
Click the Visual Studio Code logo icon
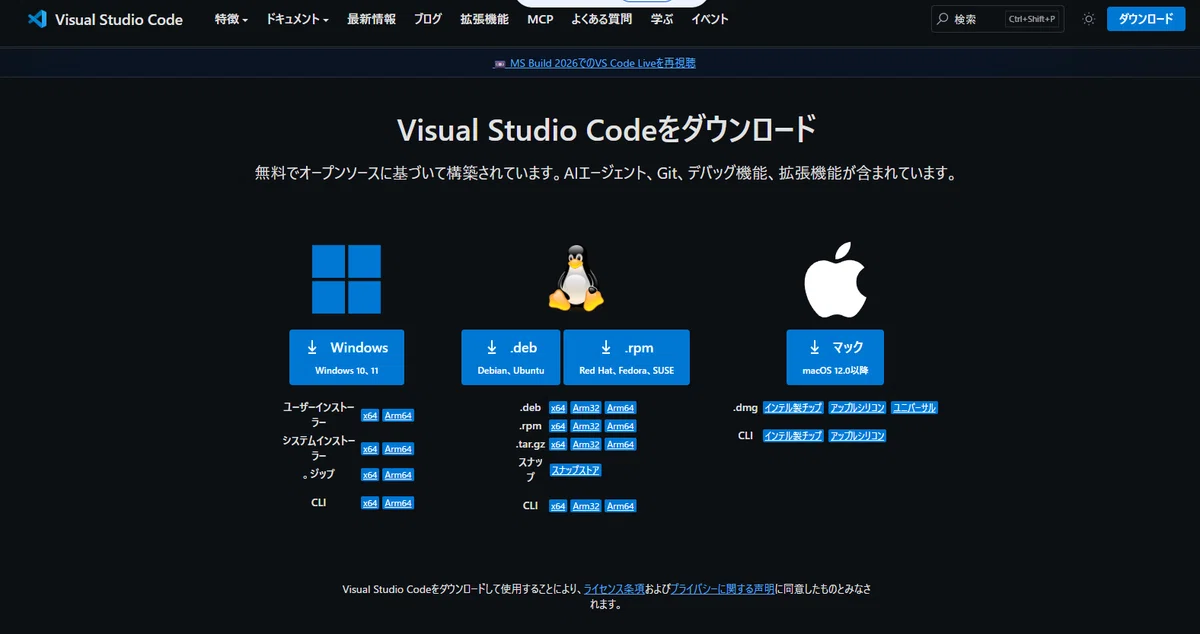[x=38, y=19]
